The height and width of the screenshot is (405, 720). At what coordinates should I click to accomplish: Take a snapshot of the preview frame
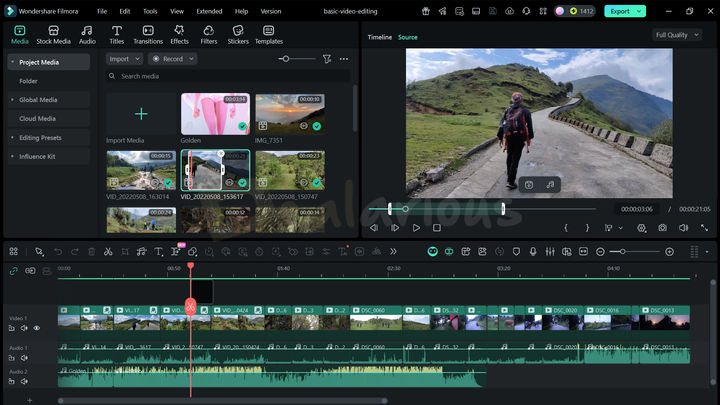pyautogui.click(x=662, y=228)
